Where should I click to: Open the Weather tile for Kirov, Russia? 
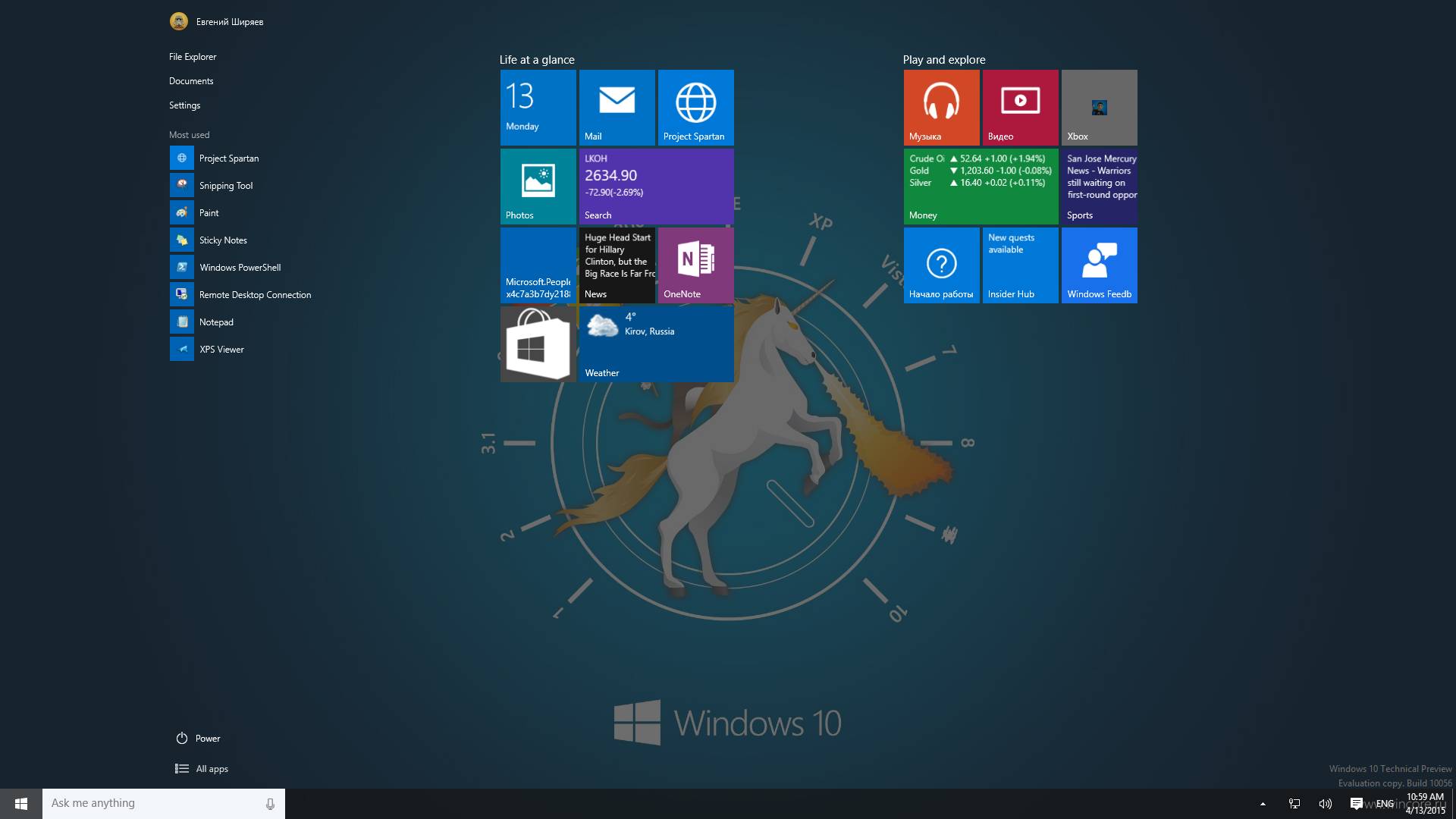click(656, 344)
